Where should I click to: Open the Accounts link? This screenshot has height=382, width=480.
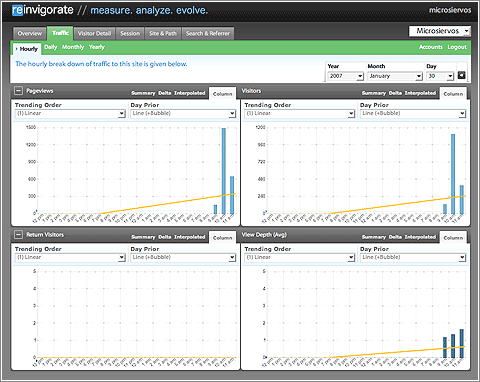431,47
